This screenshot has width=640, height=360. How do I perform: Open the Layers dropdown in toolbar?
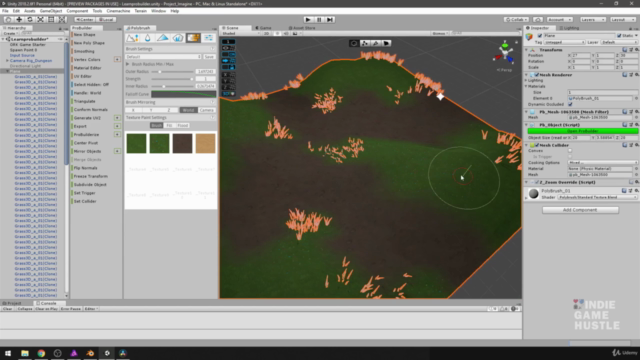592,20
